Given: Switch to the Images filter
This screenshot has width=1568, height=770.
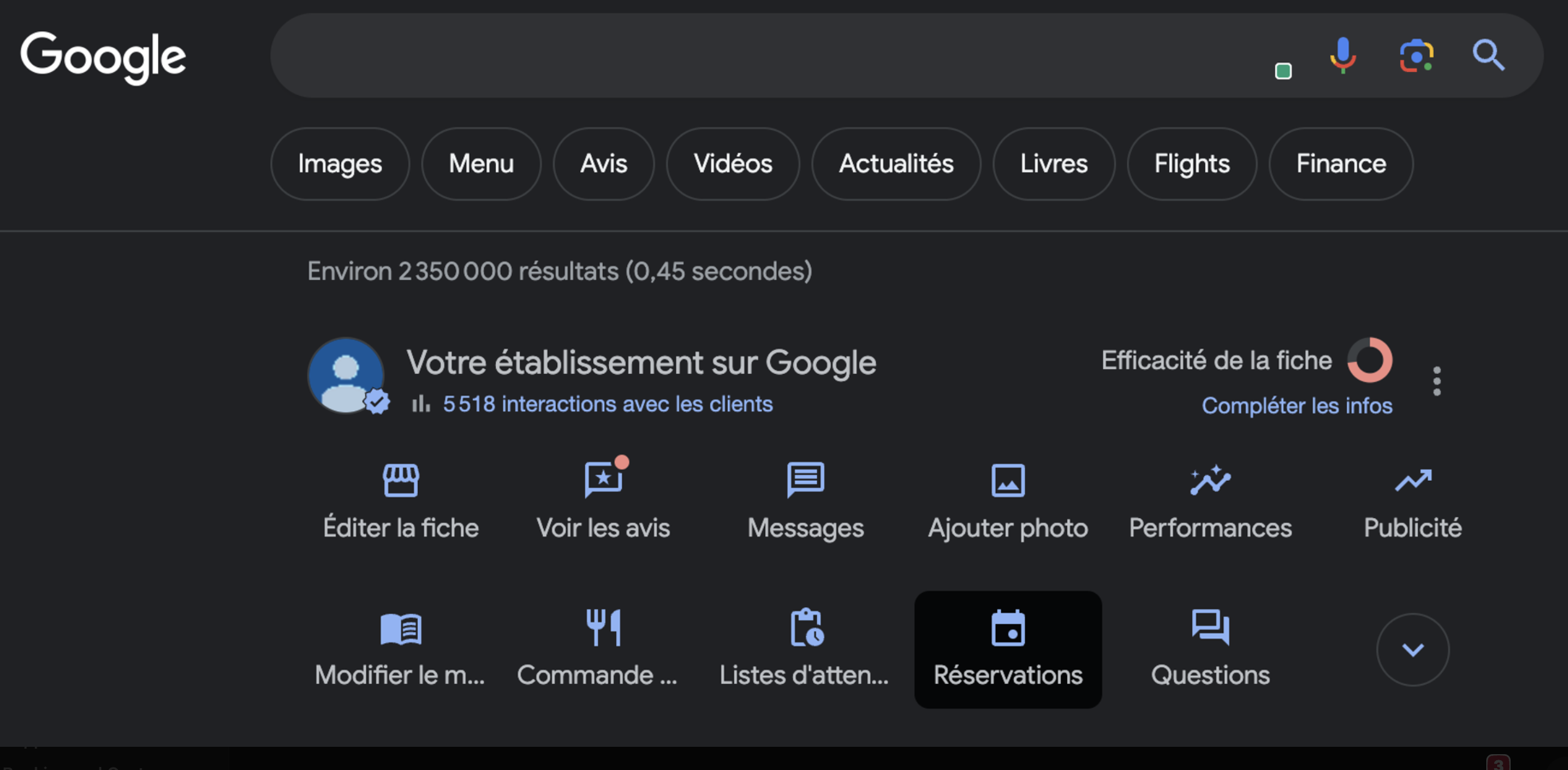Looking at the screenshot, I should pos(340,164).
